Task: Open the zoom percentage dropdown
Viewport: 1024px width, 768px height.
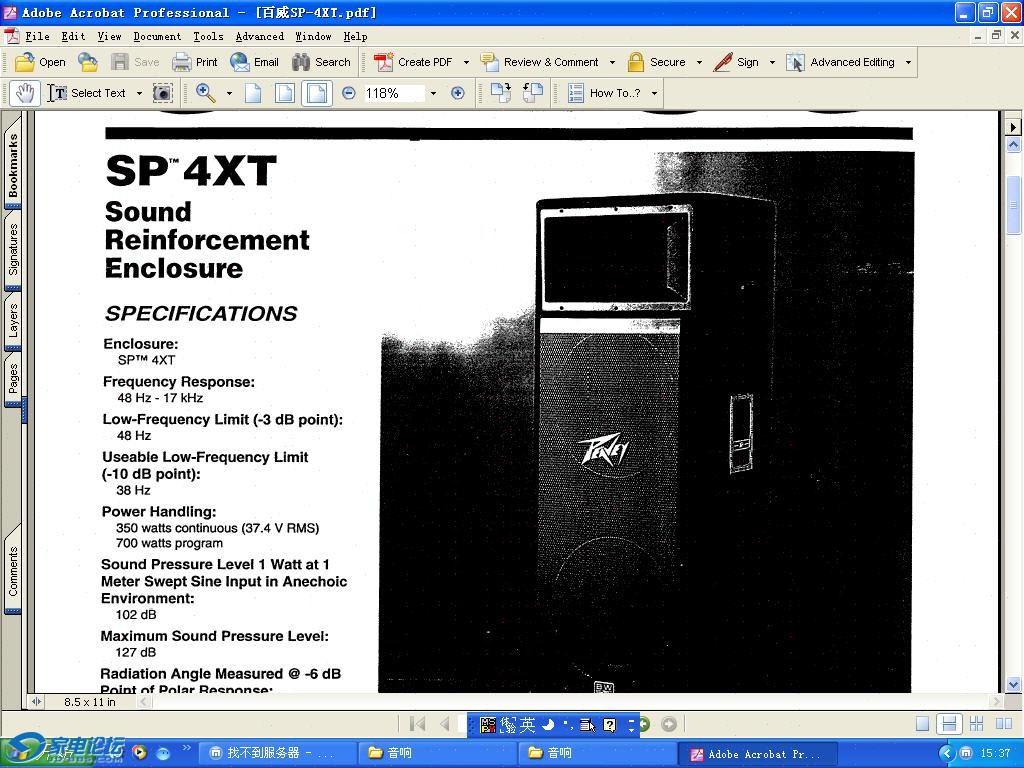Action: (433, 93)
